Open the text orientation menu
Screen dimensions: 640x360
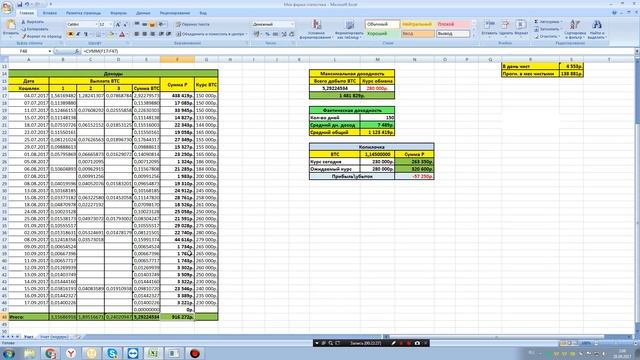pyautogui.click(x=162, y=24)
